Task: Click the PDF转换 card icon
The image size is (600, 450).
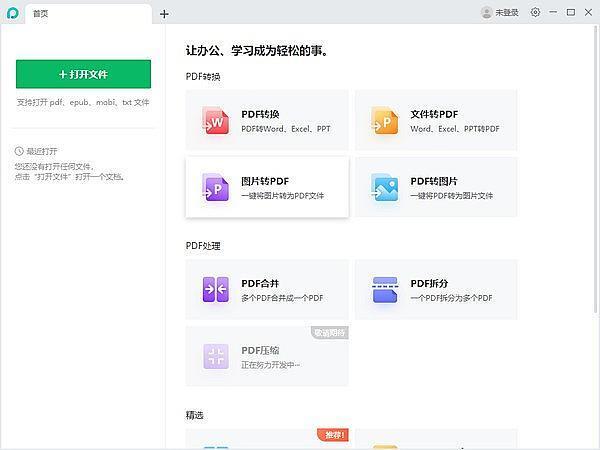Action: pyautogui.click(x=215, y=121)
